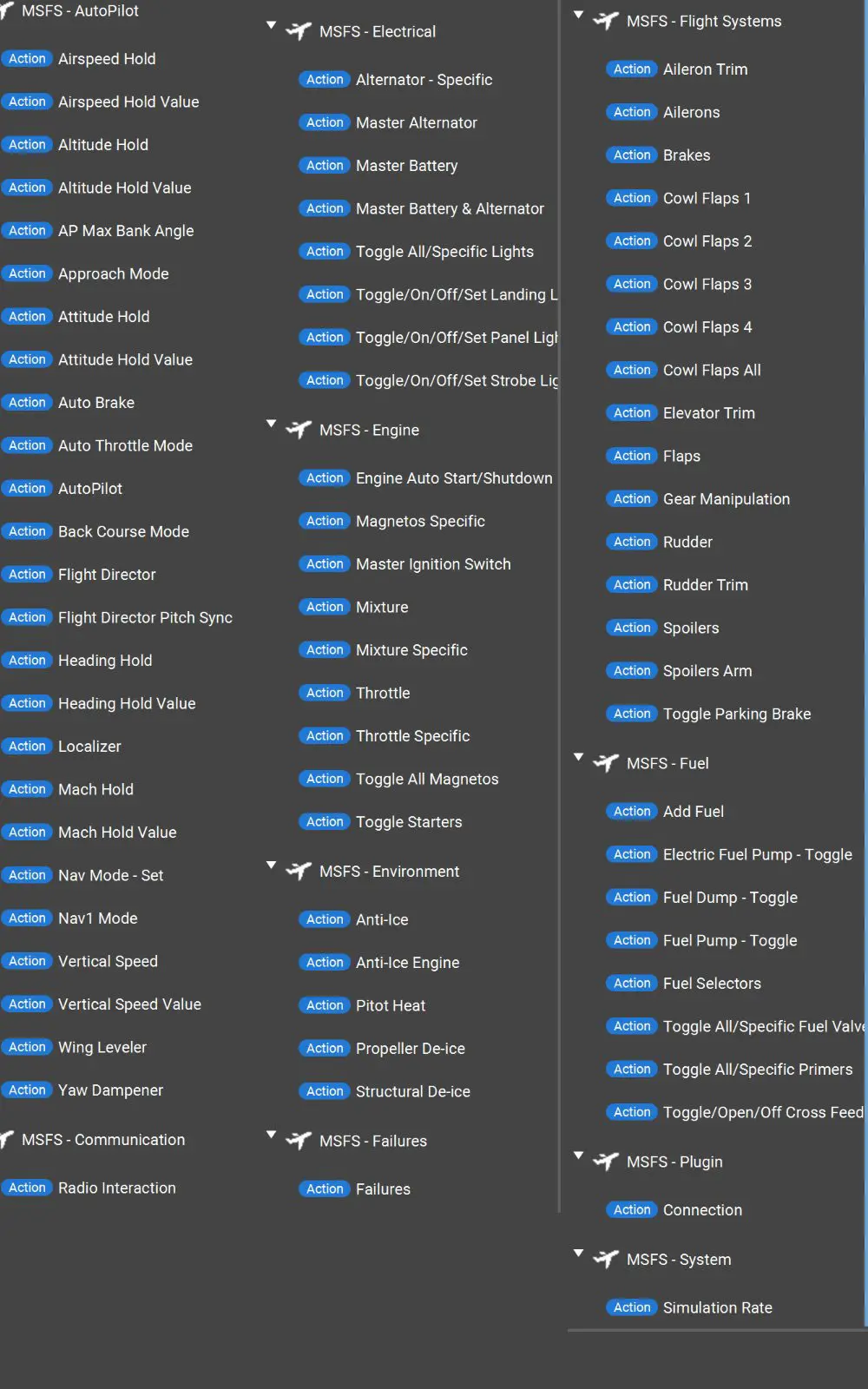Select the Mach Hold action
This screenshot has width=868, height=1389.
pyautogui.click(x=95, y=789)
